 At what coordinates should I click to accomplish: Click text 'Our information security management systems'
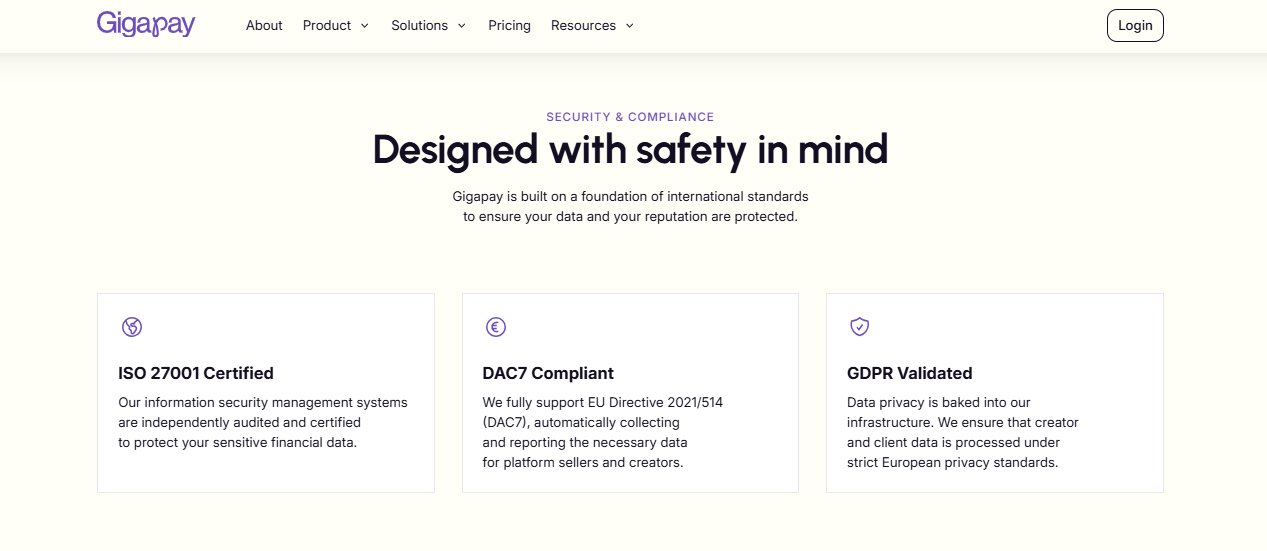tap(263, 402)
